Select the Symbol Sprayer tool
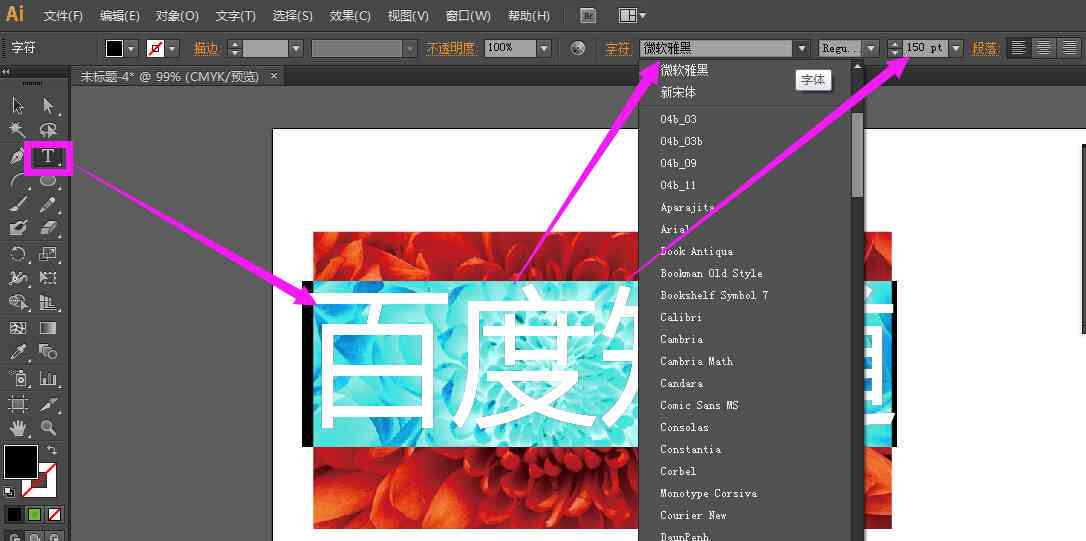Image resolution: width=1086 pixels, height=541 pixels. coord(18,378)
